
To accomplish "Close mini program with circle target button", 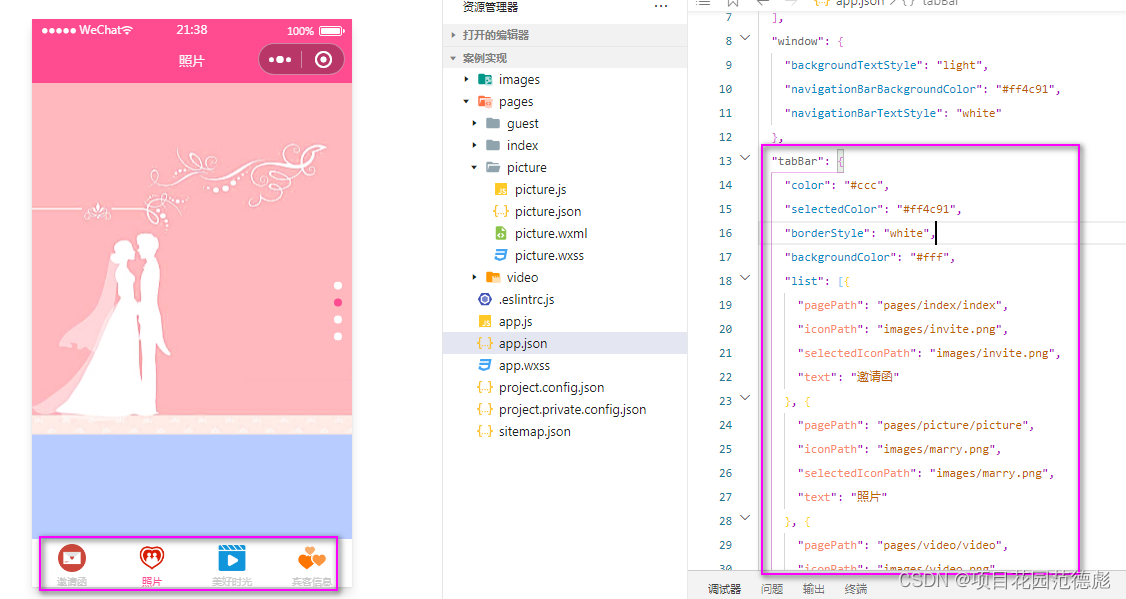I will (x=323, y=60).
